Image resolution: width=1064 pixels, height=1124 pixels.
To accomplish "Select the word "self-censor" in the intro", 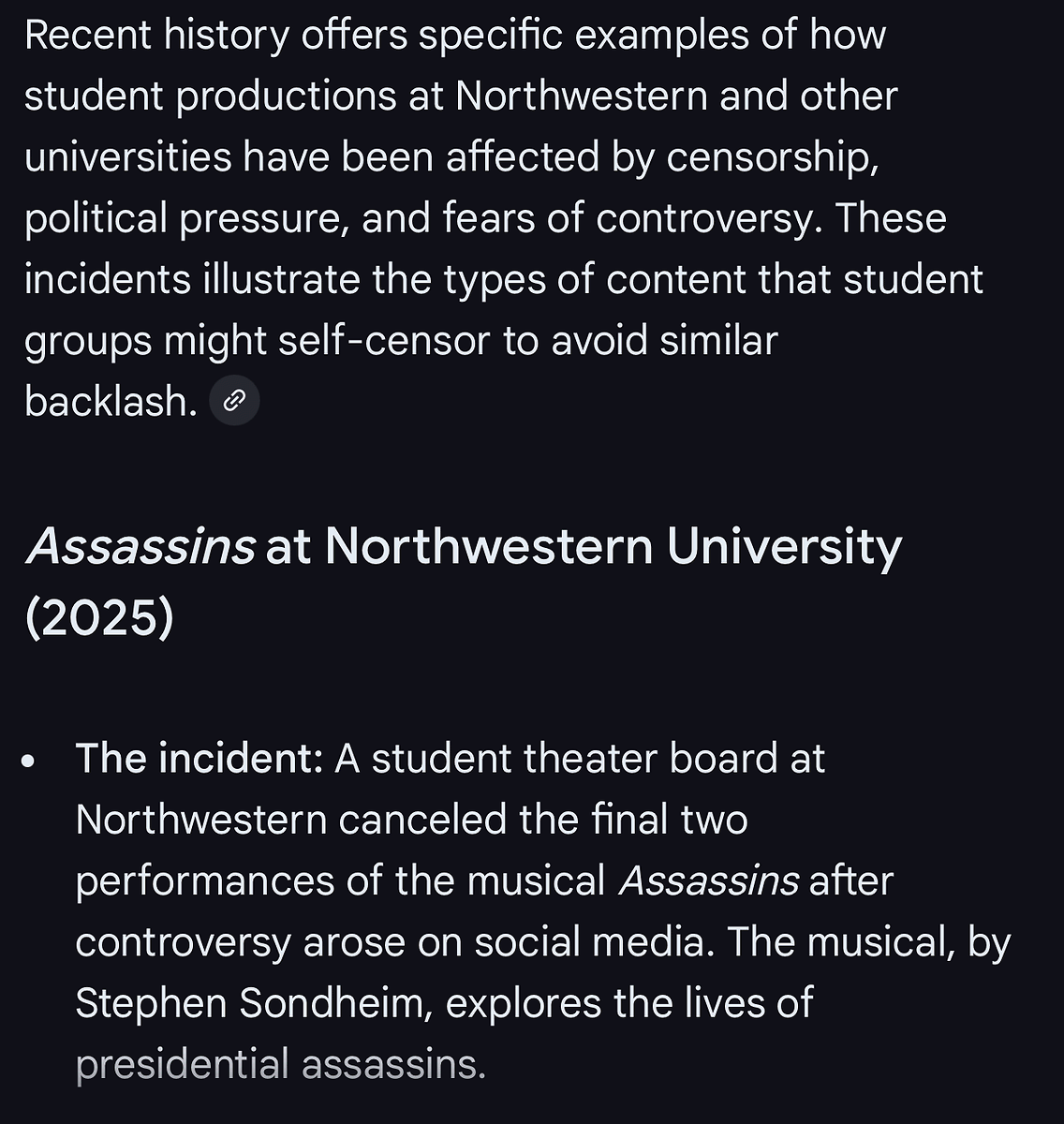I will click(384, 340).
